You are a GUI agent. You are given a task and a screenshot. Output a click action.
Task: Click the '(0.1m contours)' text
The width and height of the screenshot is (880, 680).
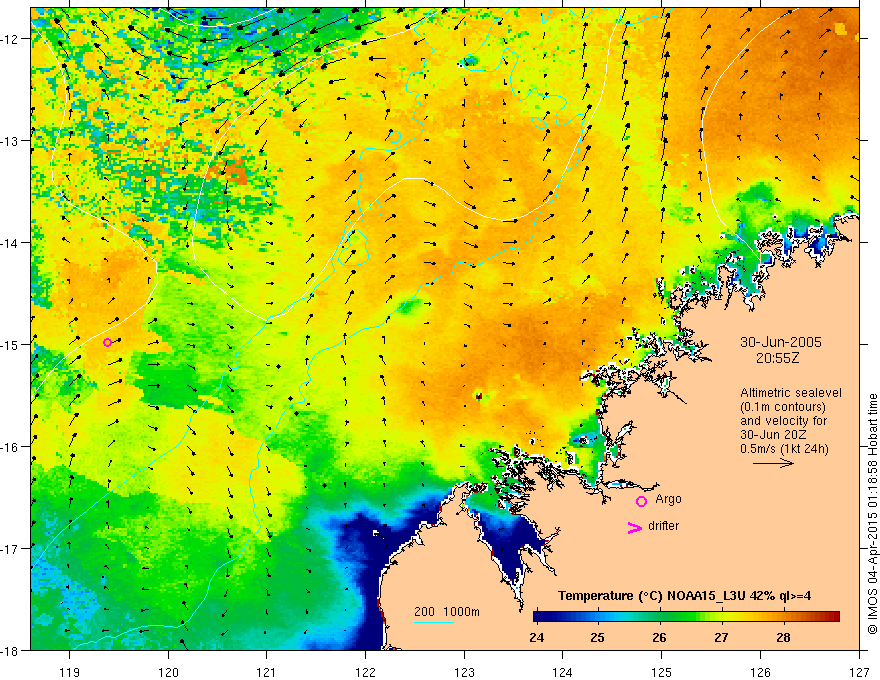[x=783, y=407]
